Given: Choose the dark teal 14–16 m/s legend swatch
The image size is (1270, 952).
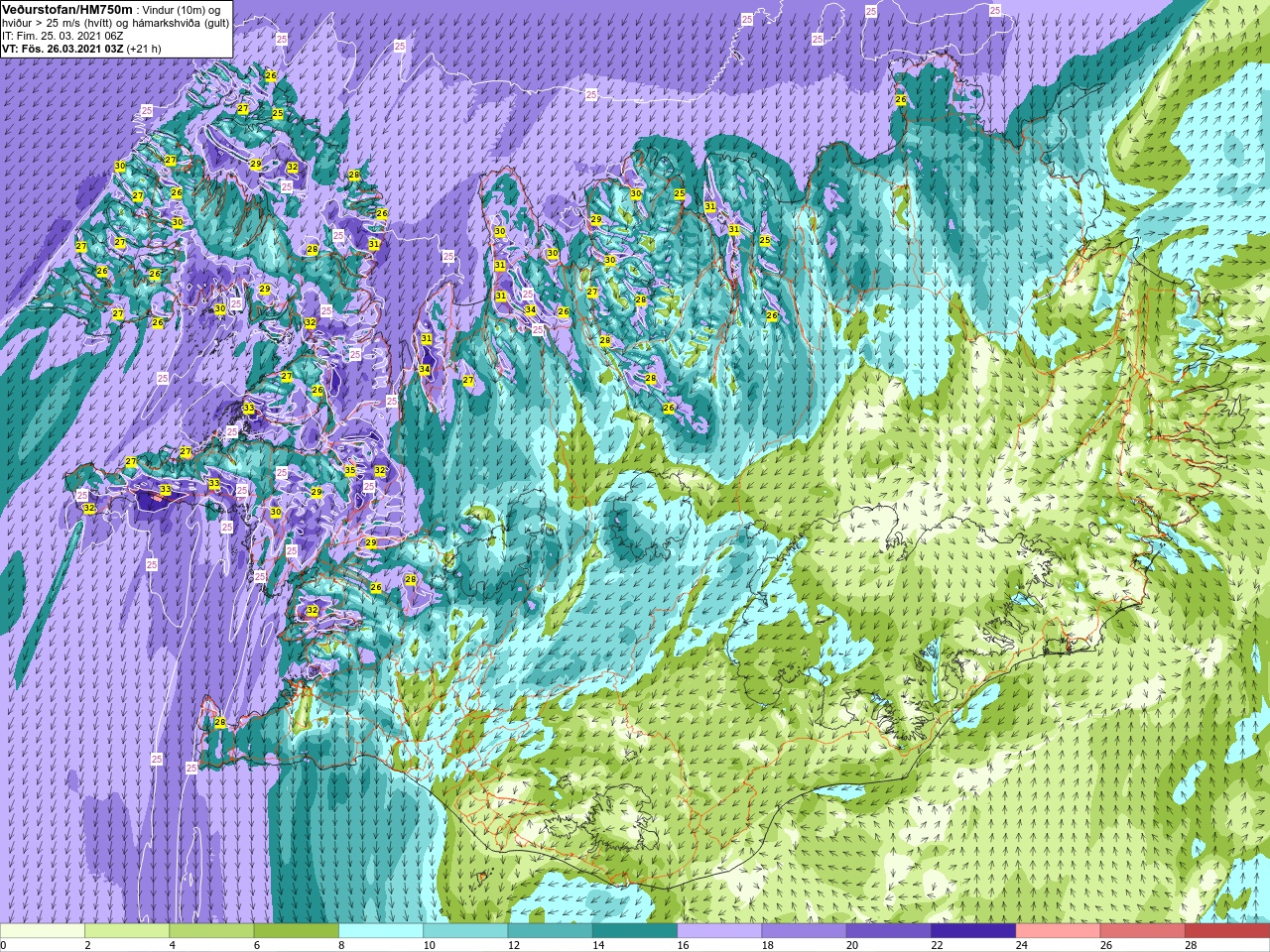Looking at the screenshot, I should pyautogui.click(x=635, y=931).
